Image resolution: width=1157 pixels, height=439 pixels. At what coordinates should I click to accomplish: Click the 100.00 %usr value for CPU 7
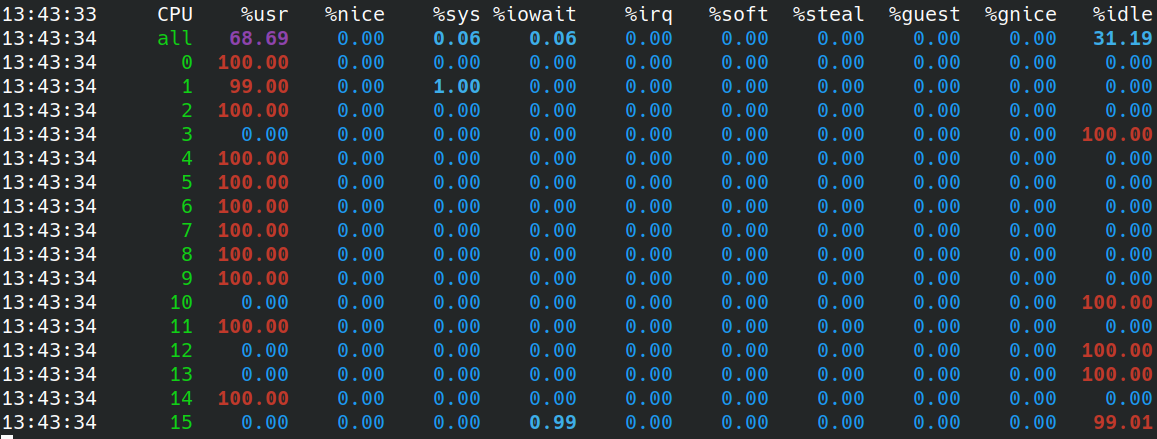coord(253,230)
